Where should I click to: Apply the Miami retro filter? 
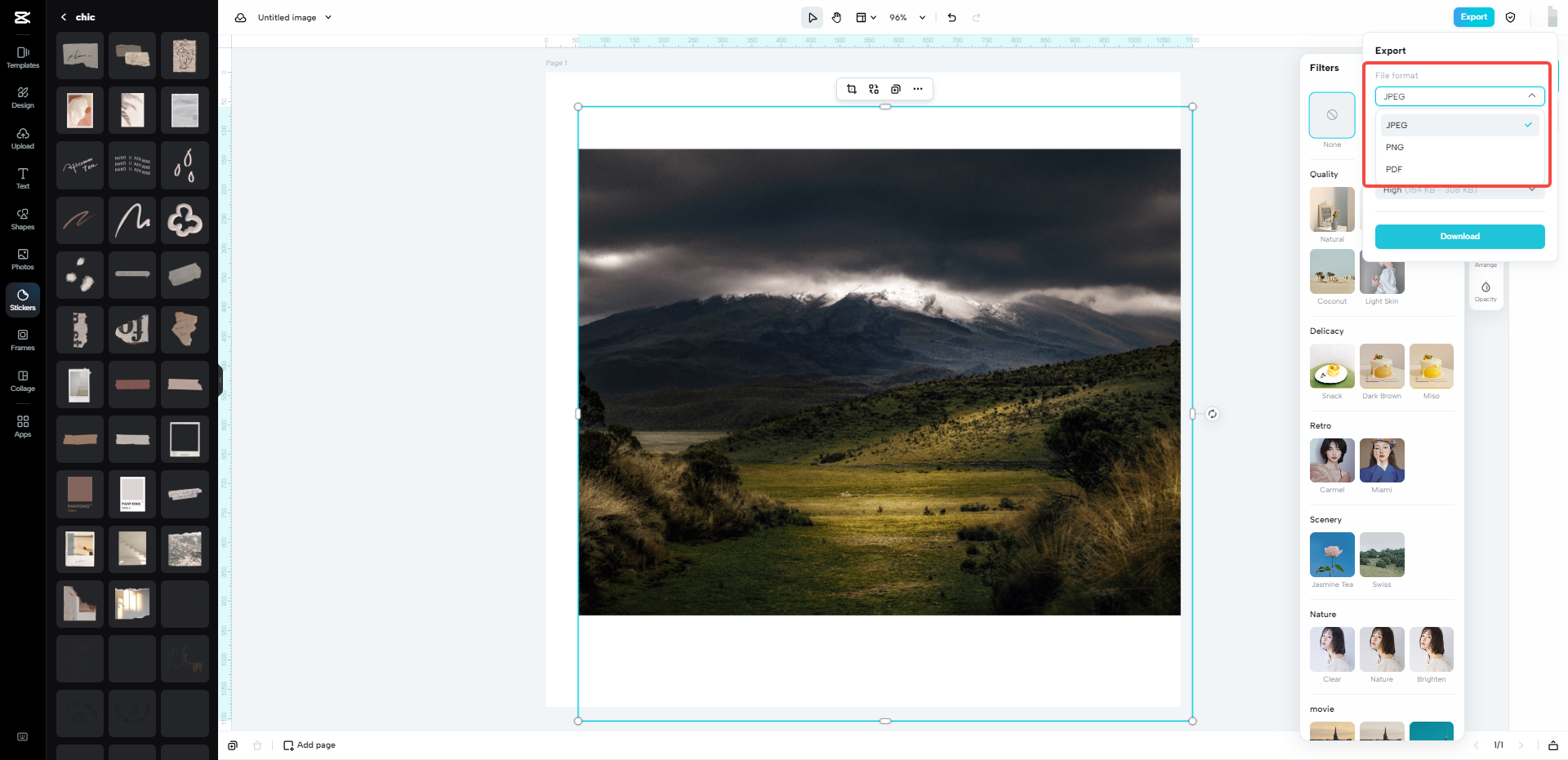1381,460
